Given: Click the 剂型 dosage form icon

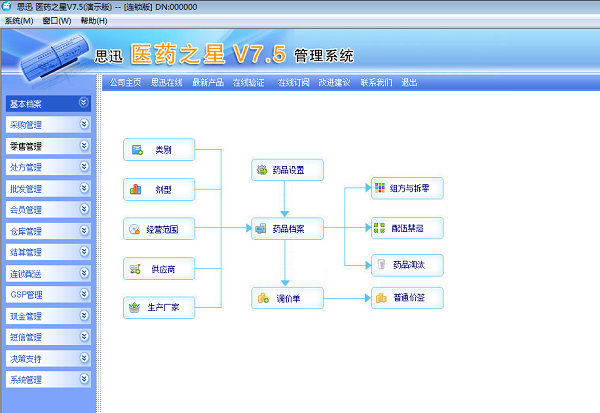Looking at the screenshot, I should 135,189.
